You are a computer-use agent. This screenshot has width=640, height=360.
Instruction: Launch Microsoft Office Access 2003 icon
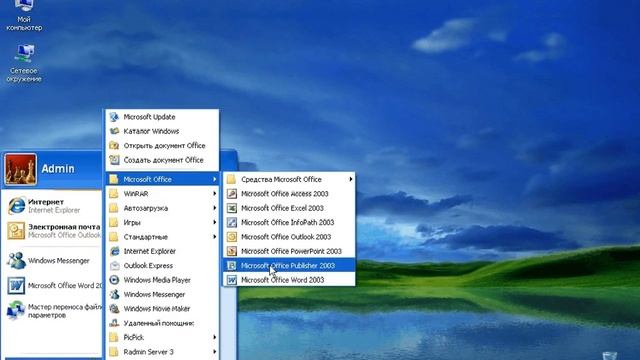pyautogui.click(x=231, y=193)
